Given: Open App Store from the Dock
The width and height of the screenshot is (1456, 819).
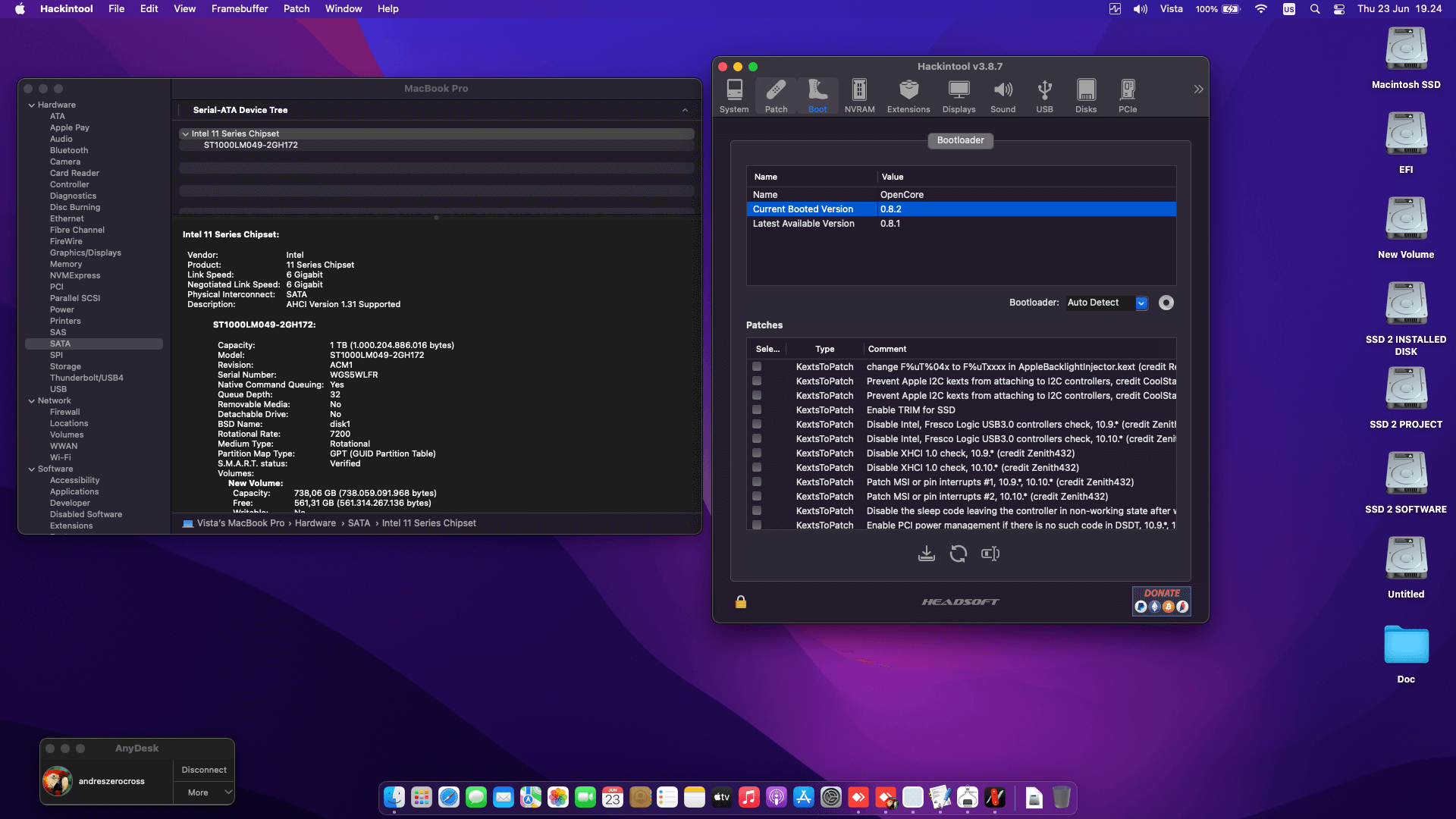Looking at the screenshot, I should 804,797.
